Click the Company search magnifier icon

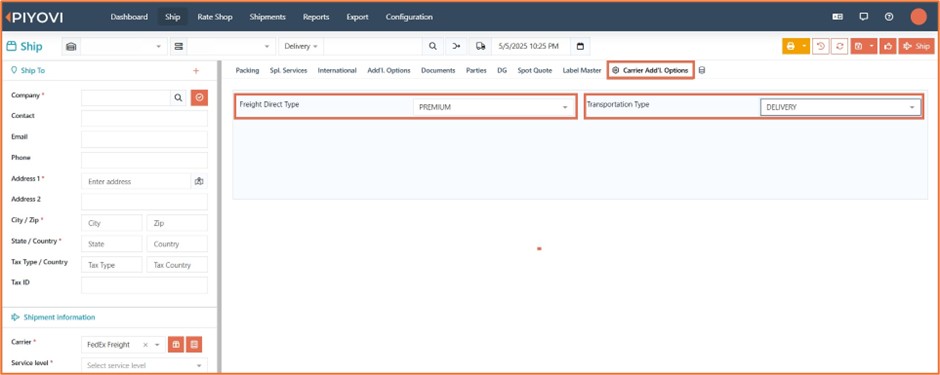click(178, 98)
